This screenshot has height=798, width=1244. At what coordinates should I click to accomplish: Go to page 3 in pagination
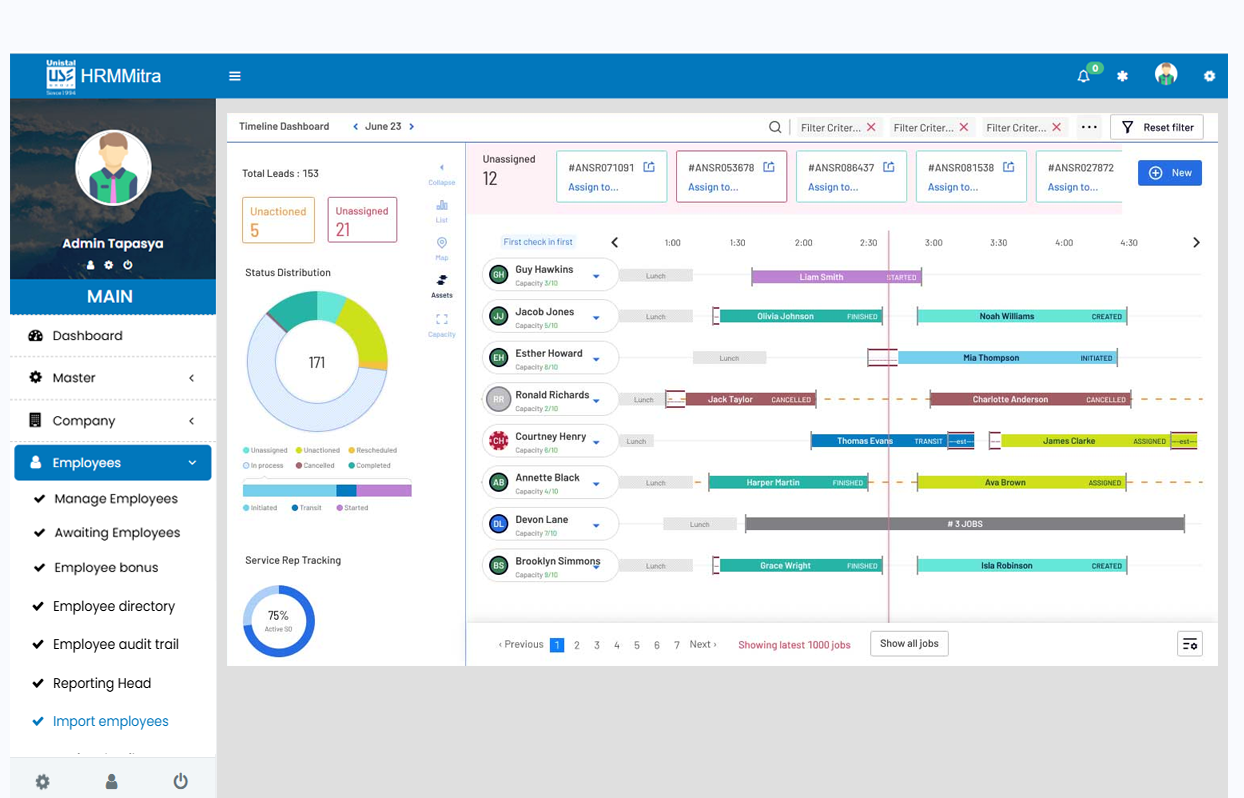pyautogui.click(x=597, y=645)
